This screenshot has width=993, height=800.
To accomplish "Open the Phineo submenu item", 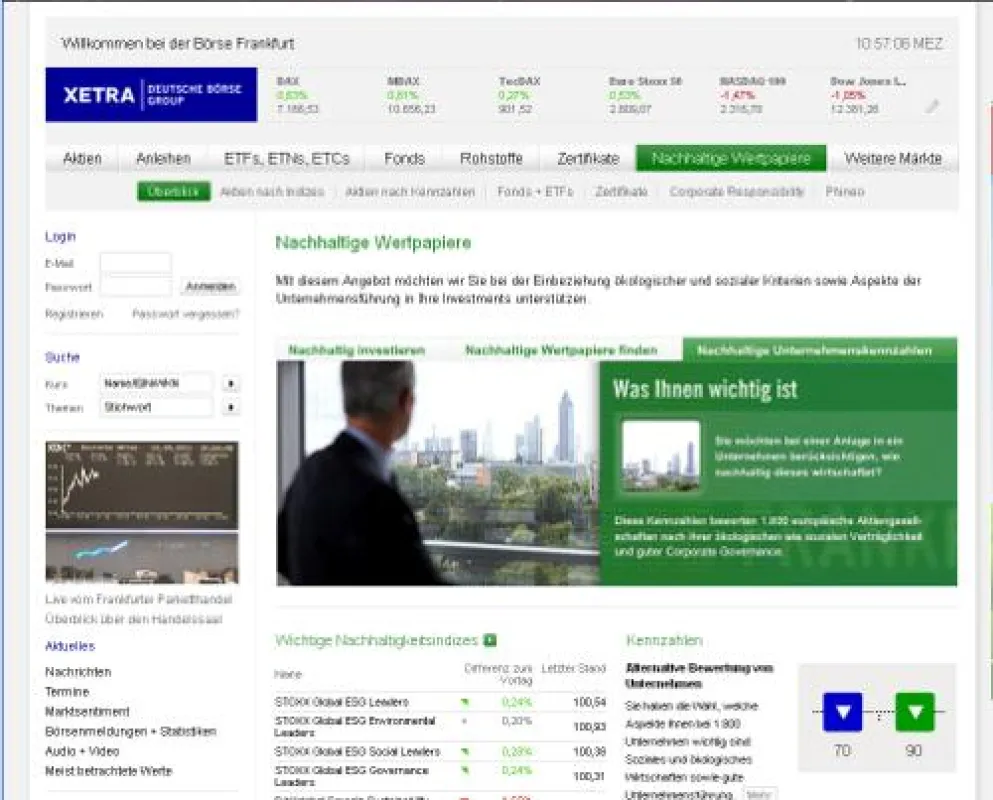I will pyautogui.click(x=845, y=191).
